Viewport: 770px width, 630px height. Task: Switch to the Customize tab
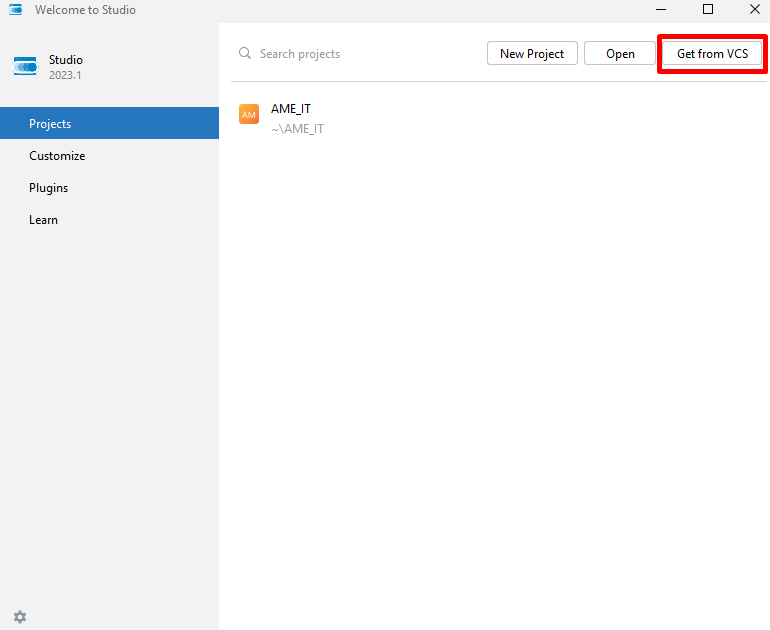click(57, 156)
